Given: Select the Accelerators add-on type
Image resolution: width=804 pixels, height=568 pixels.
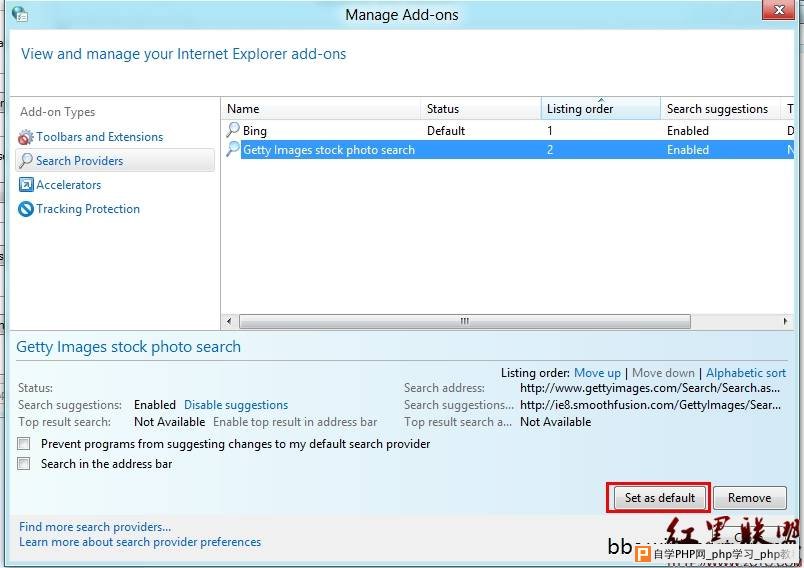Looking at the screenshot, I should pos(68,185).
